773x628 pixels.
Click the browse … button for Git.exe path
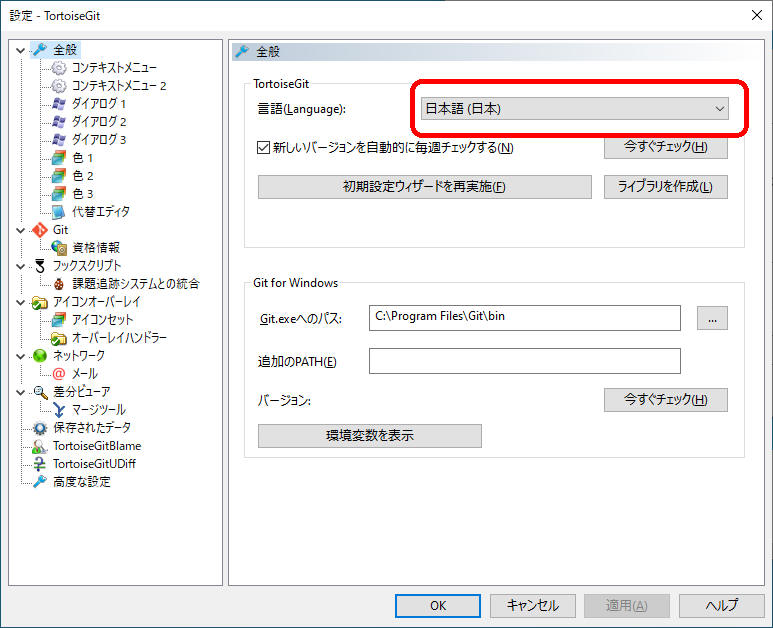(x=712, y=318)
